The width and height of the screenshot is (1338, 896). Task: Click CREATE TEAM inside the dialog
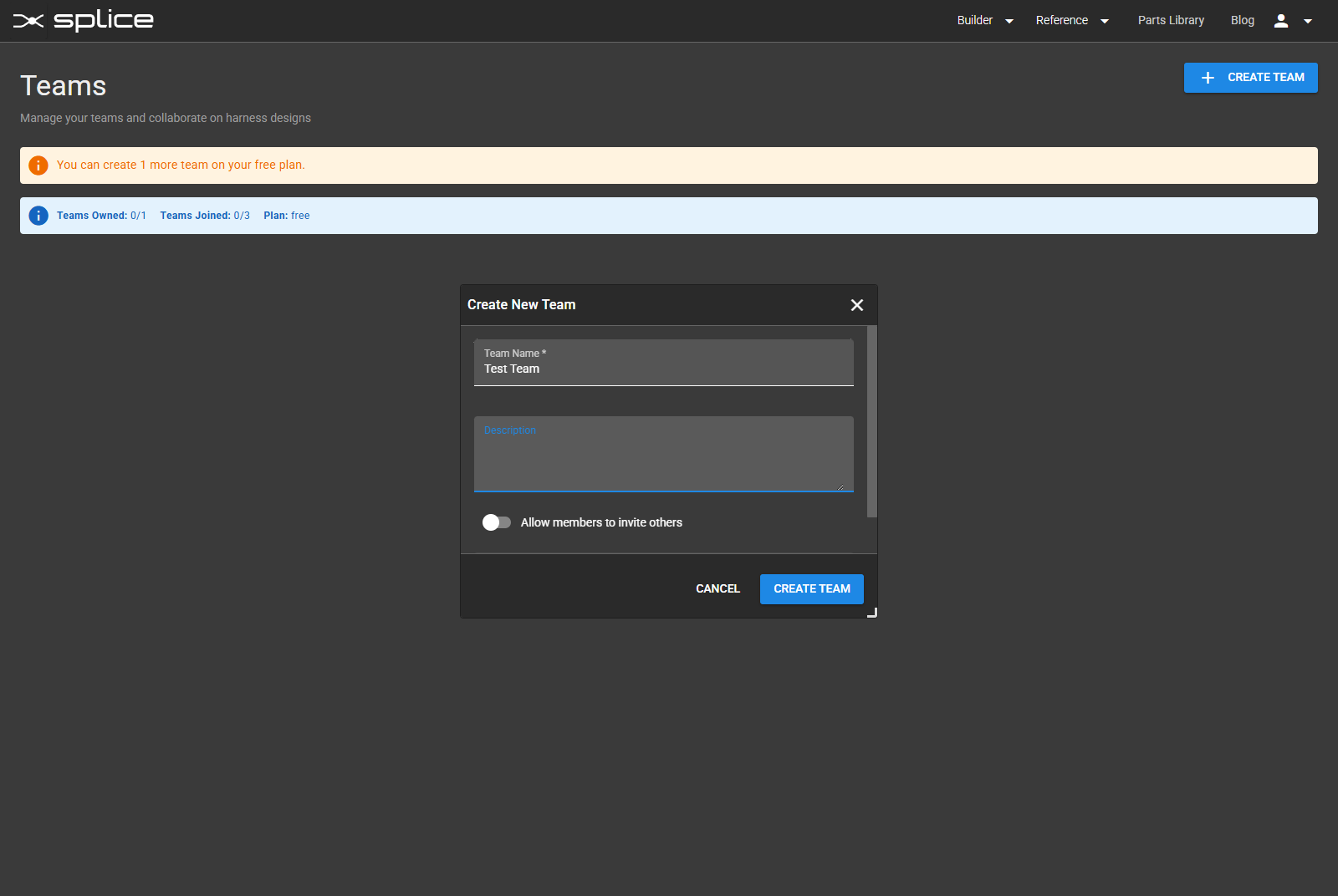tap(811, 588)
